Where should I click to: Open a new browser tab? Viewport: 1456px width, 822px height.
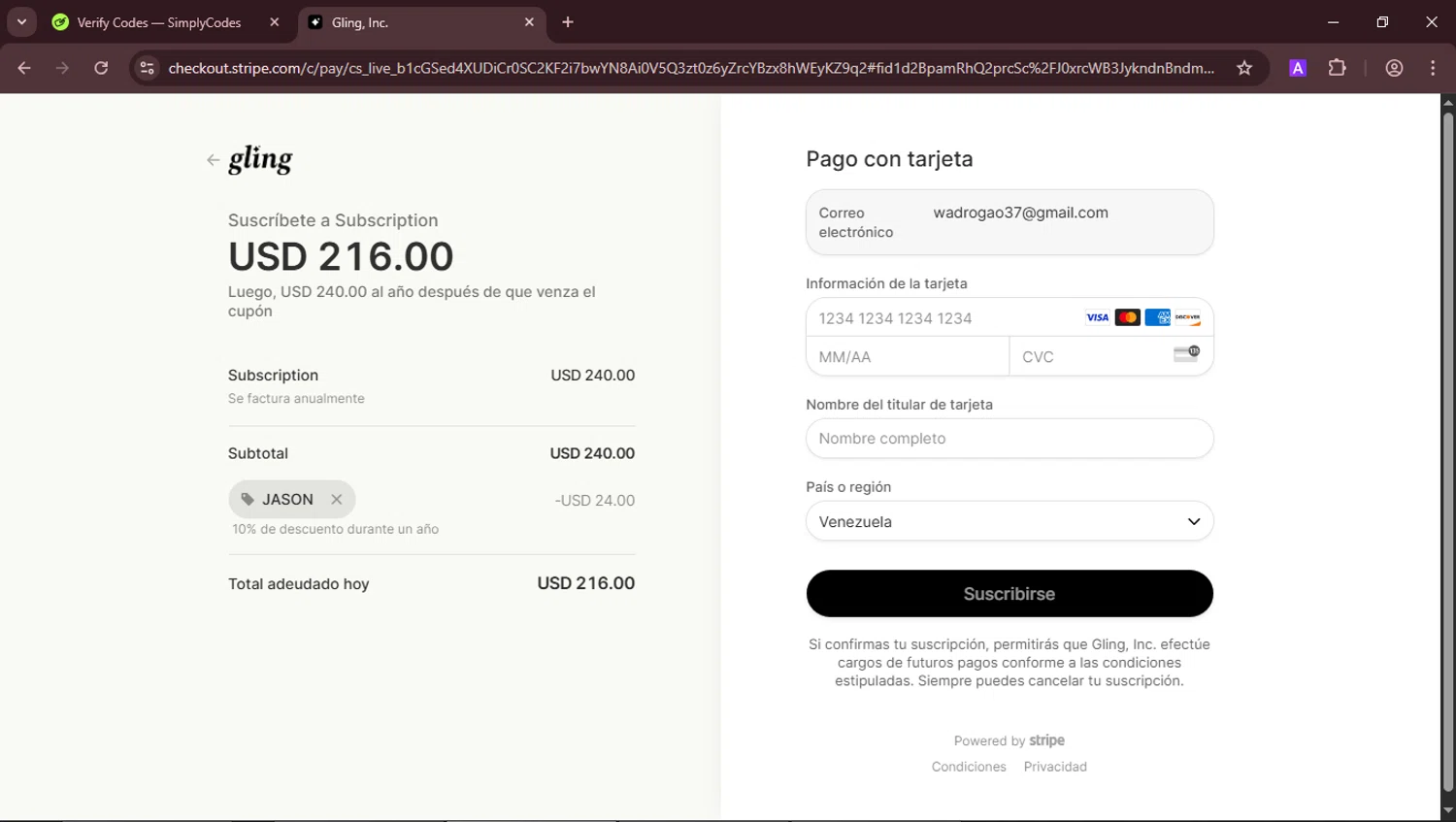[568, 22]
